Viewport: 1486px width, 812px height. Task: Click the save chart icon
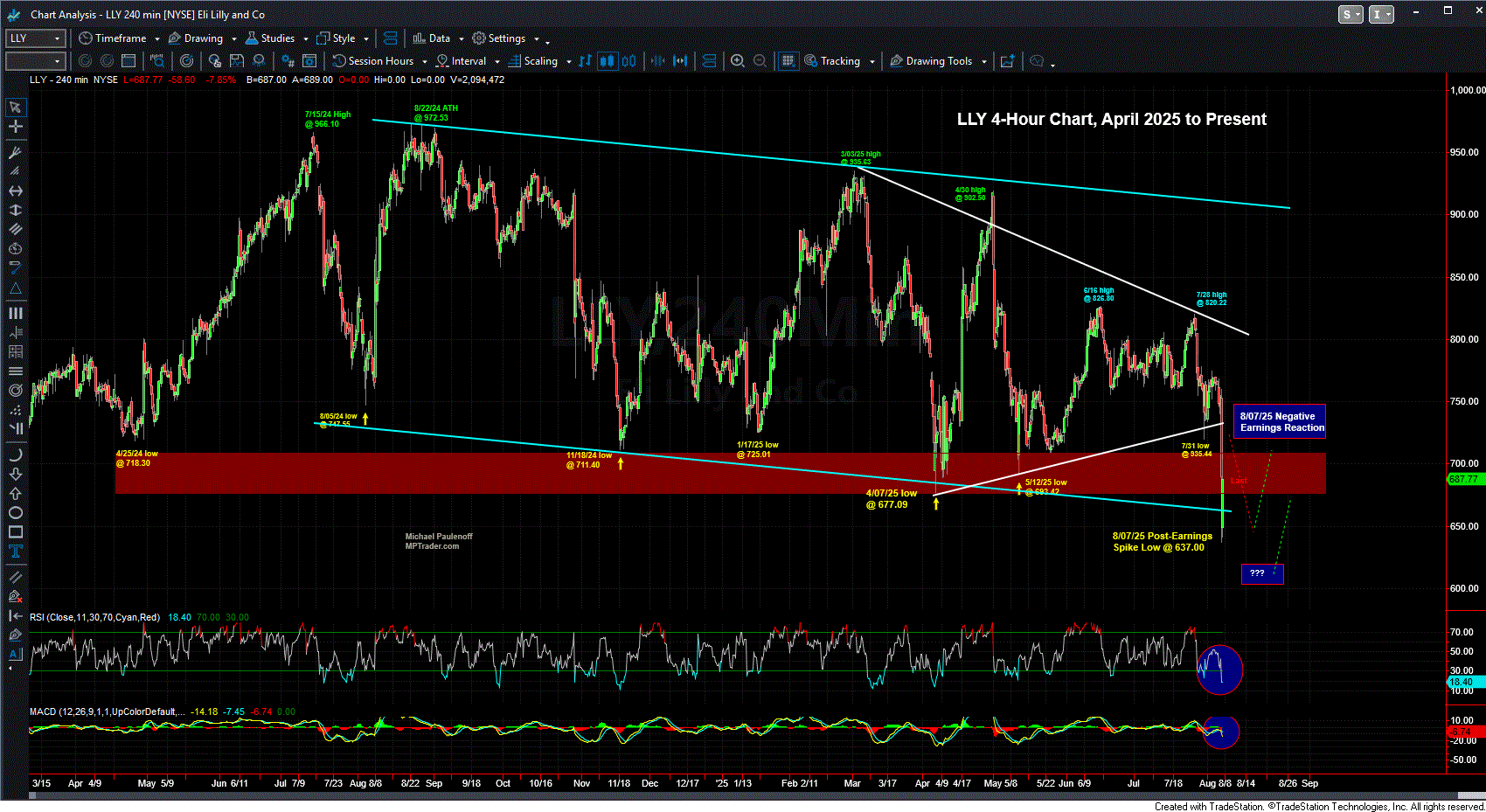pos(237,61)
